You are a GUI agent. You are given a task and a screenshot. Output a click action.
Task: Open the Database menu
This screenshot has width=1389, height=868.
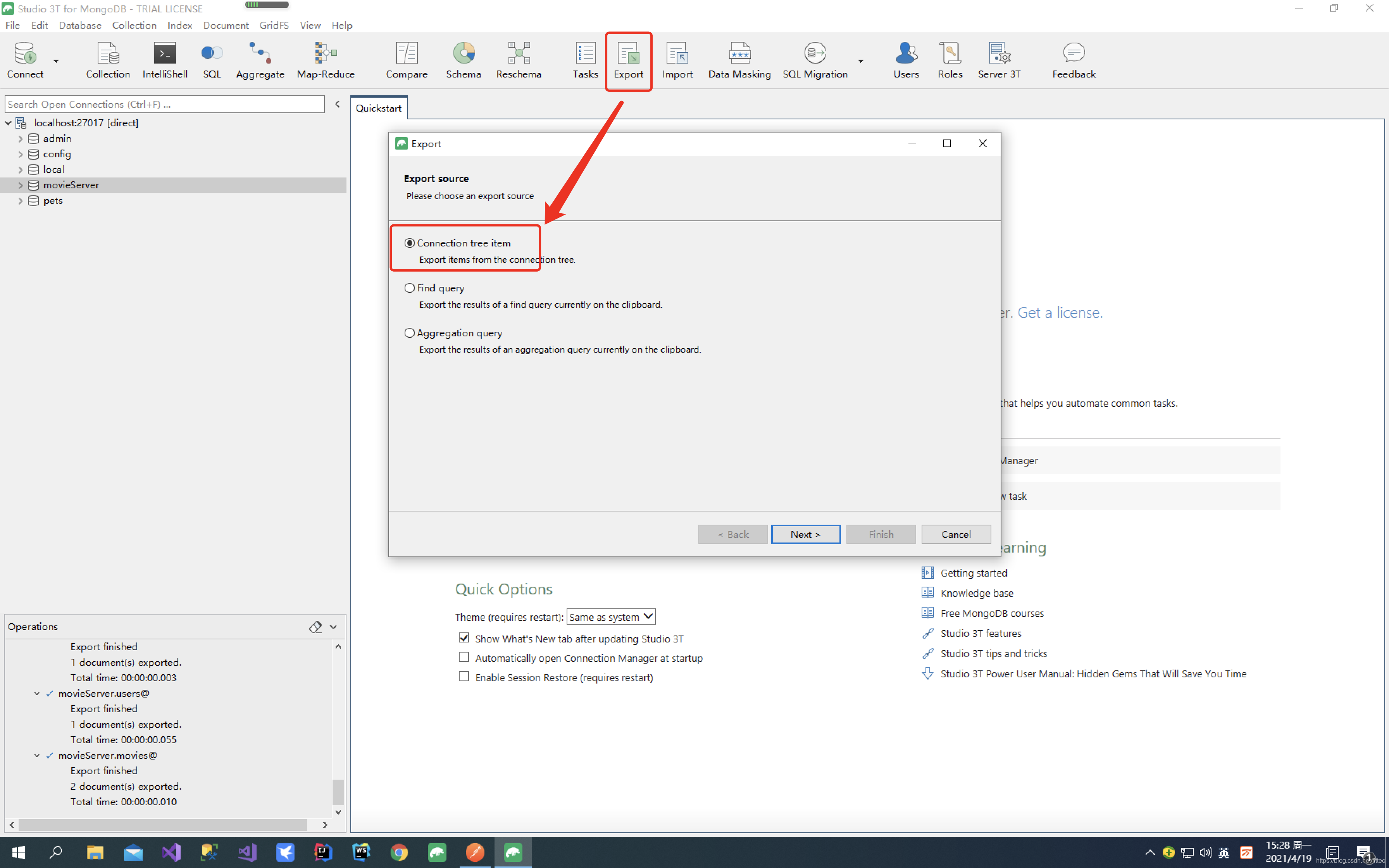(80, 25)
